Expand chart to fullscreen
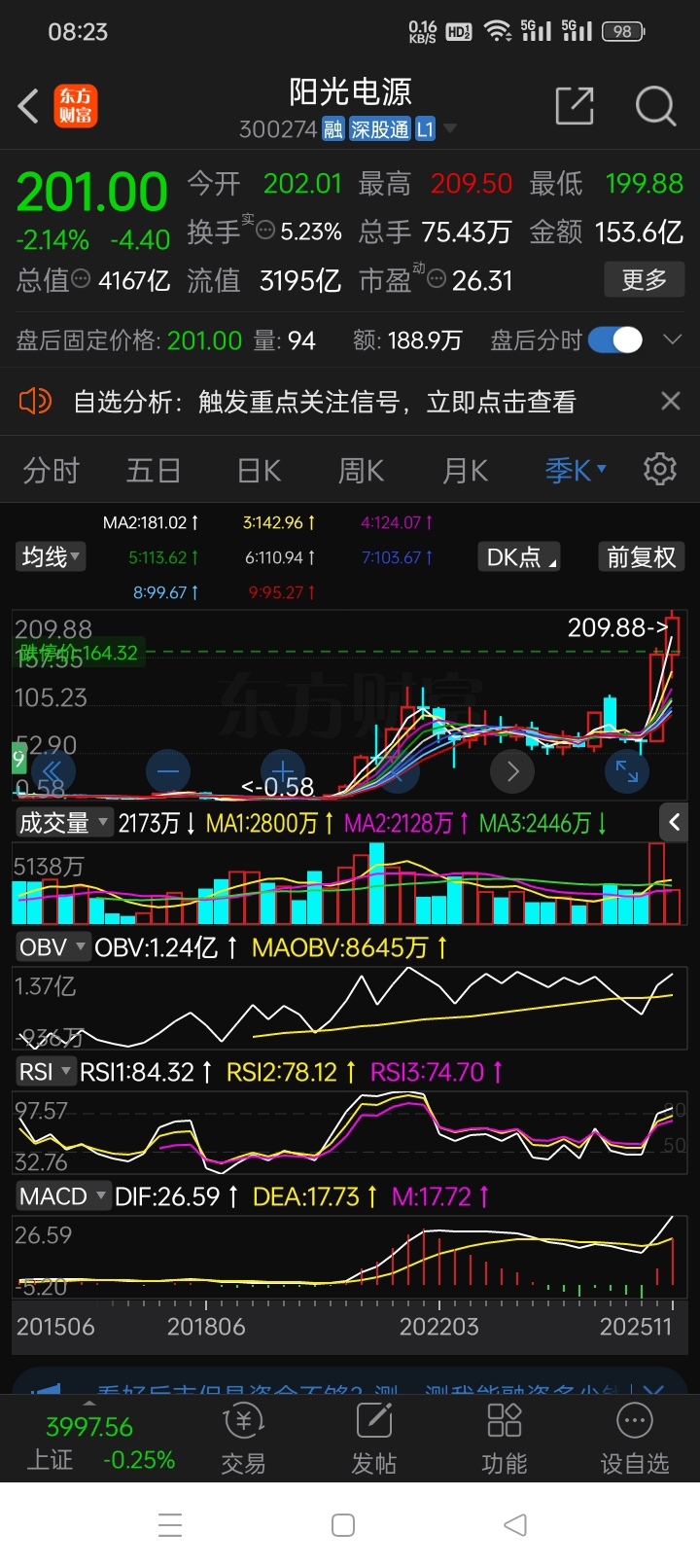This screenshot has height=1568, width=700. pos(627,771)
